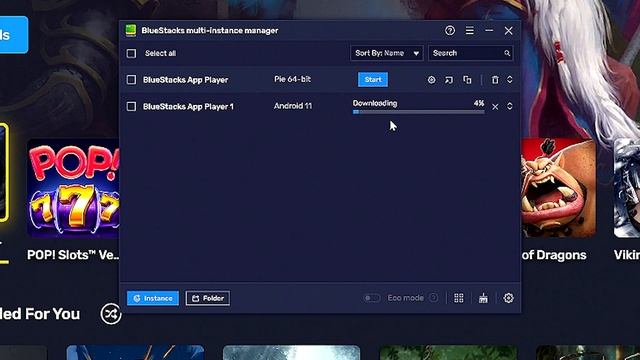Screen dimensions: 640x360
Task: Click the '4%' download percentage text
Action: (x=479, y=103)
